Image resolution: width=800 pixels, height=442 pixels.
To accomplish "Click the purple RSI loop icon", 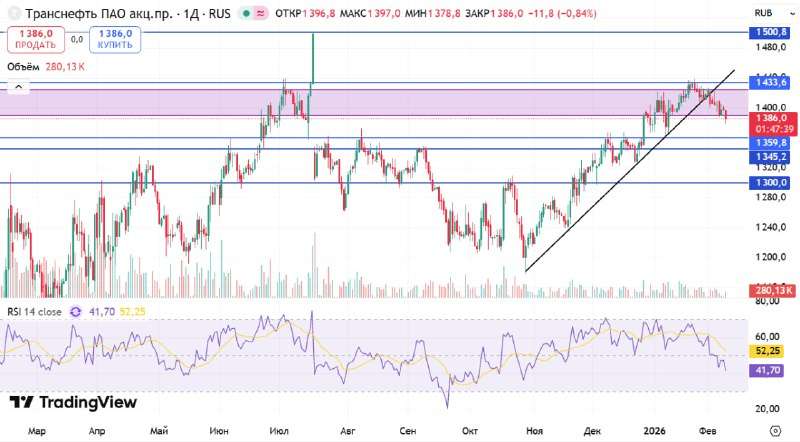I will [x=76, y=312].
